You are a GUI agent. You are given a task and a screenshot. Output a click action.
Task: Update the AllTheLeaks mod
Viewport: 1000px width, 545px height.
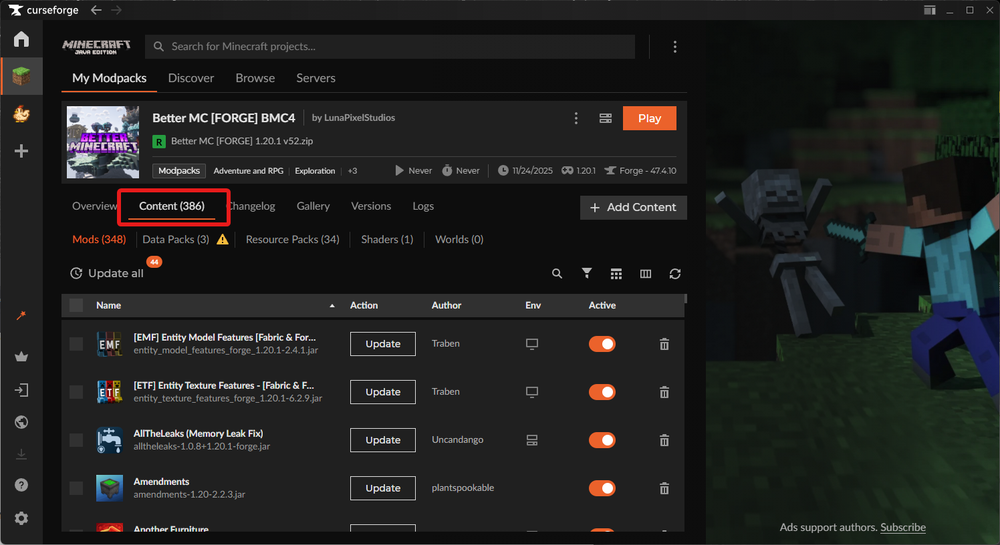[x=383, y=440]
